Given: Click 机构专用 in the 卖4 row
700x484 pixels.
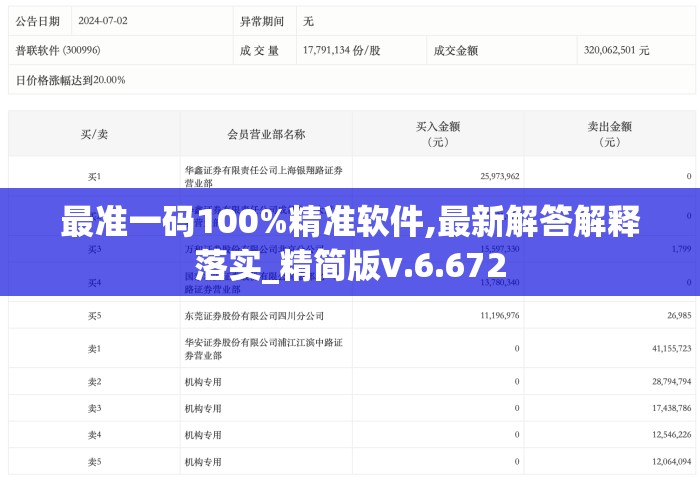Looking at the screenshot, I should [x=203, y=434].
